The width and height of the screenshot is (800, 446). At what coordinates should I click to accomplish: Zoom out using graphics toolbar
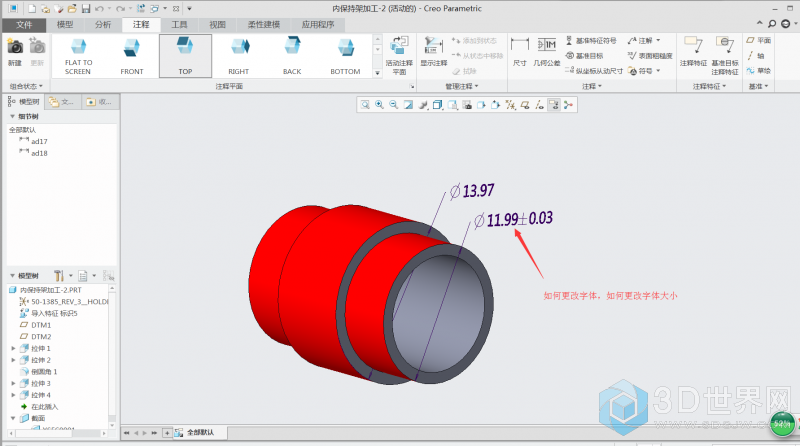click(x=393, y=105)
